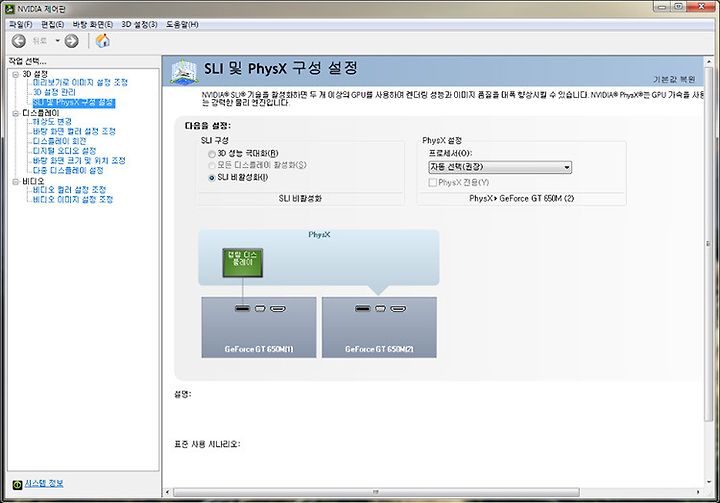
Task: Collapse the 3D 설정 tree node
Action: pyautogui.click(x=16, y=74)
